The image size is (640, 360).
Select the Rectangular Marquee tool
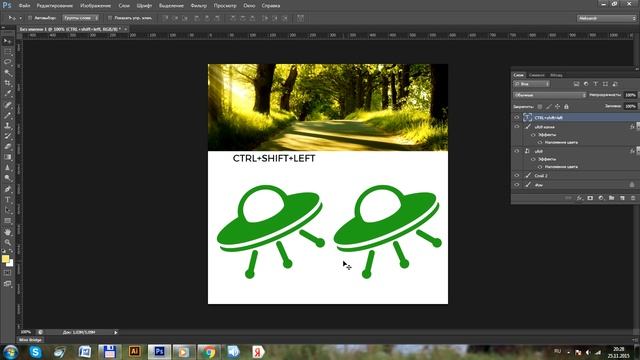(7, 52)
